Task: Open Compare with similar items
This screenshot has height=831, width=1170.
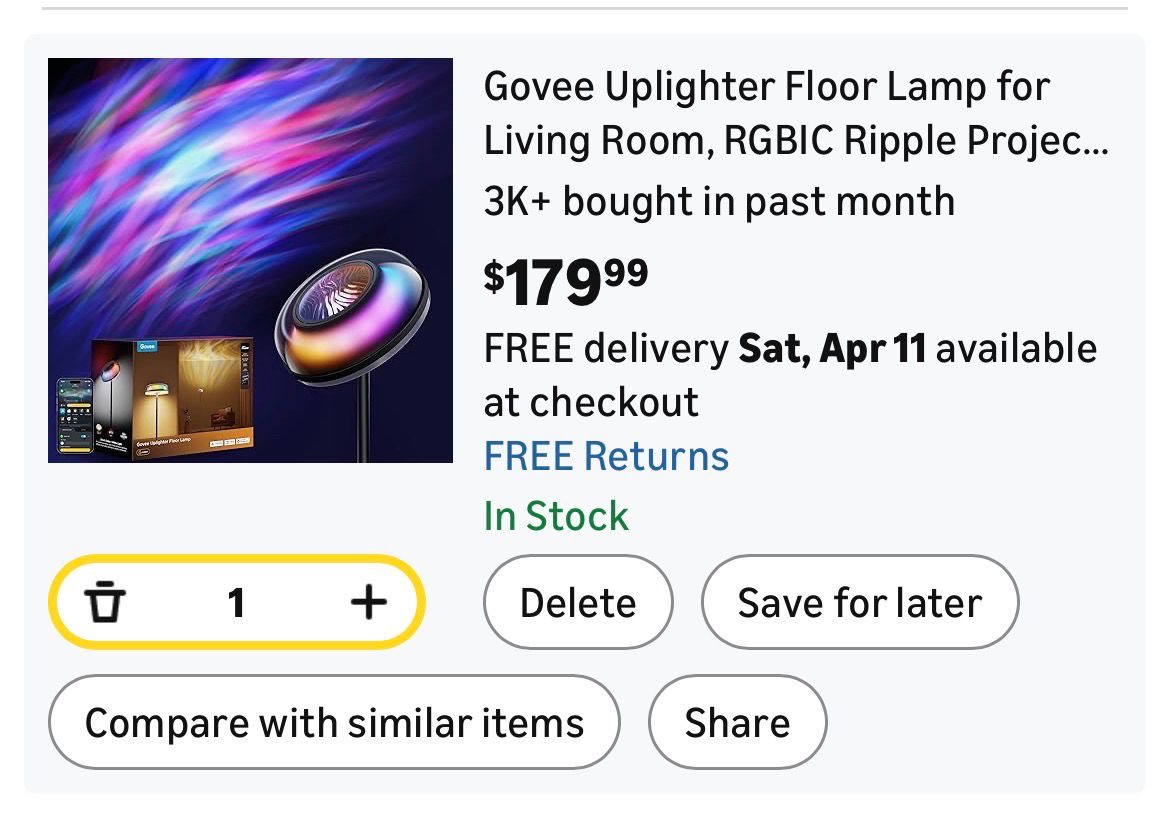Action: tap(334, 723)
